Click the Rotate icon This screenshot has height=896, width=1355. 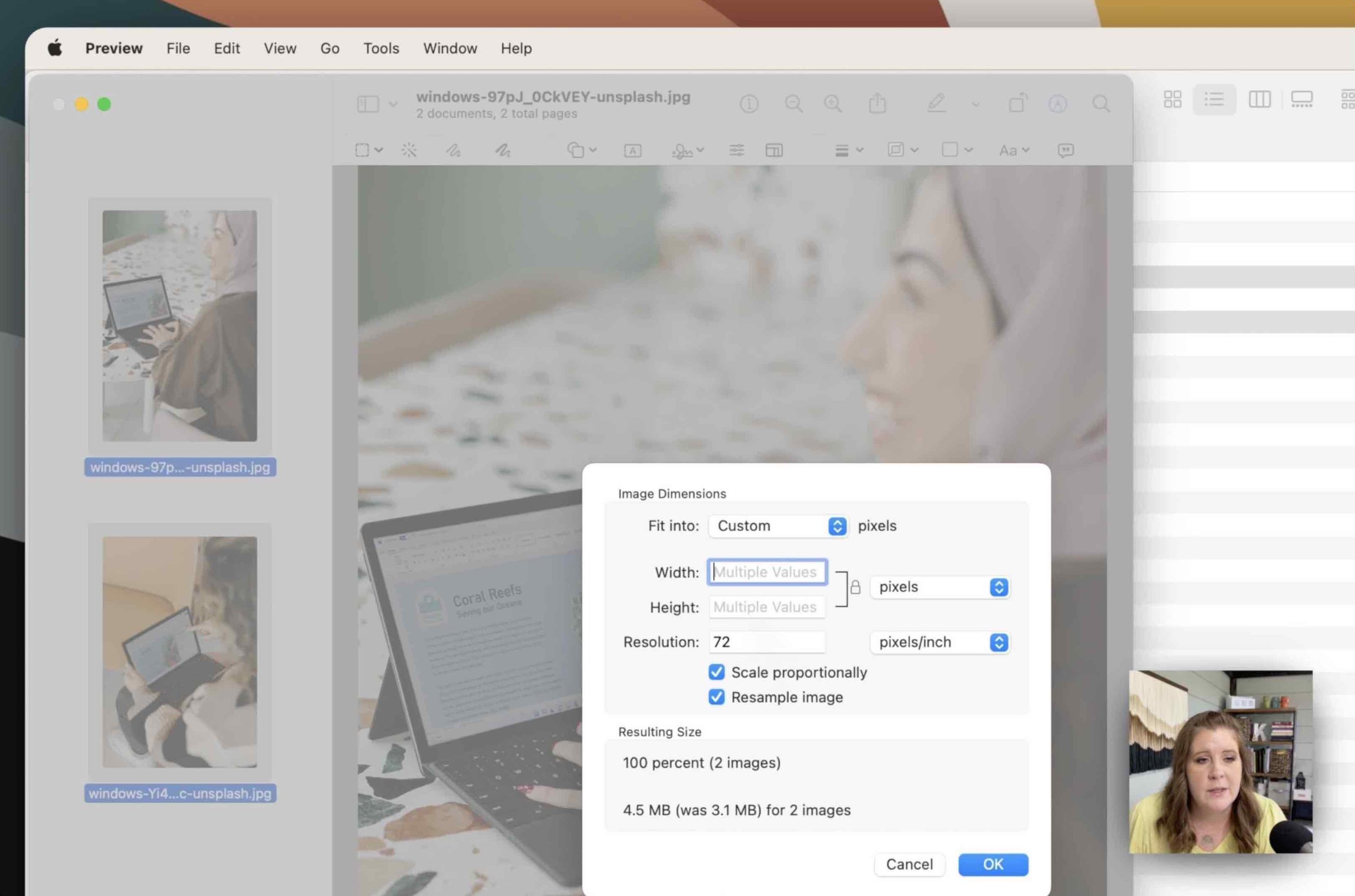1018,103
